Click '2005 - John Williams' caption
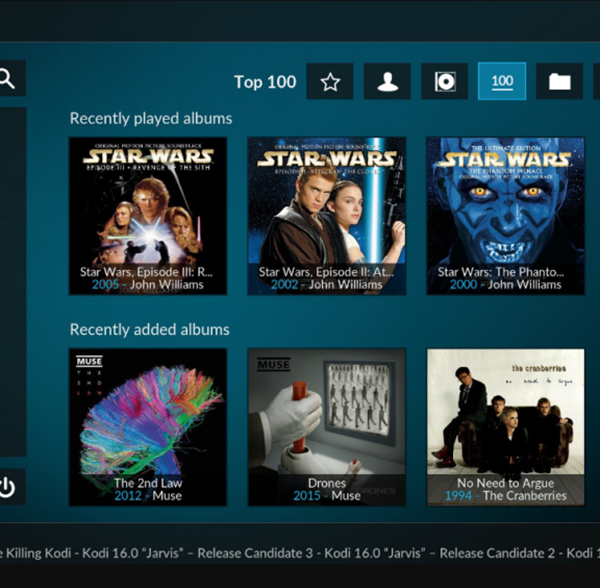600x588 pixels. coord(148,285)
